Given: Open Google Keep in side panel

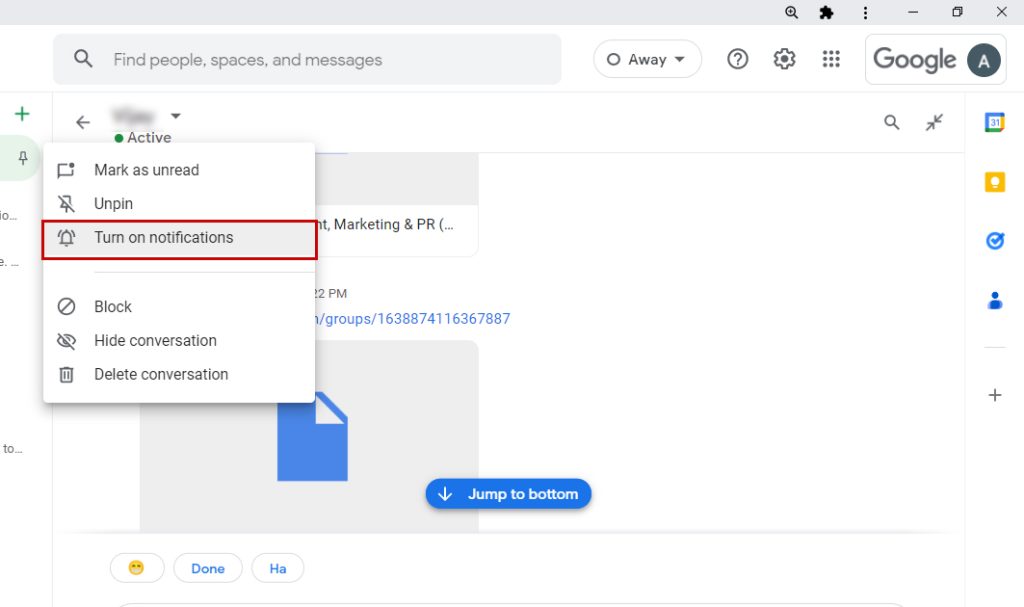Looking at the screenshot, I should point(994,182).
